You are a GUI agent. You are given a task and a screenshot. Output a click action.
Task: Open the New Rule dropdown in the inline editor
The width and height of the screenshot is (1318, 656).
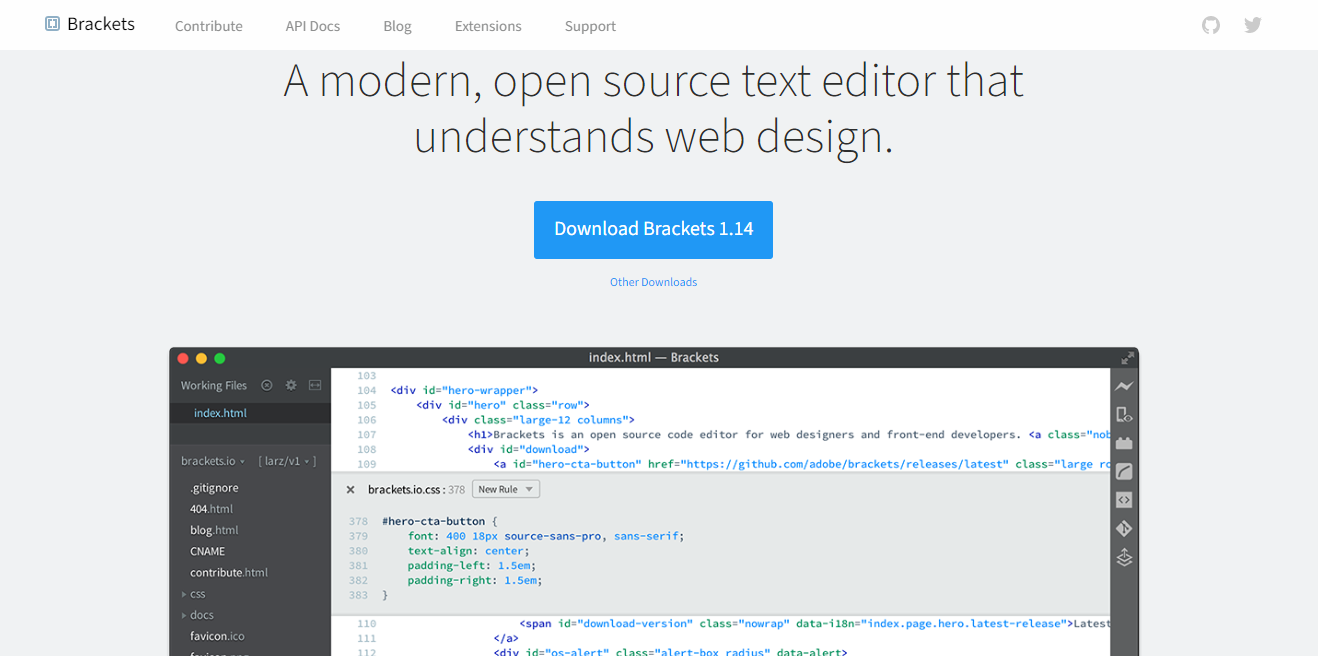[505, 488]
